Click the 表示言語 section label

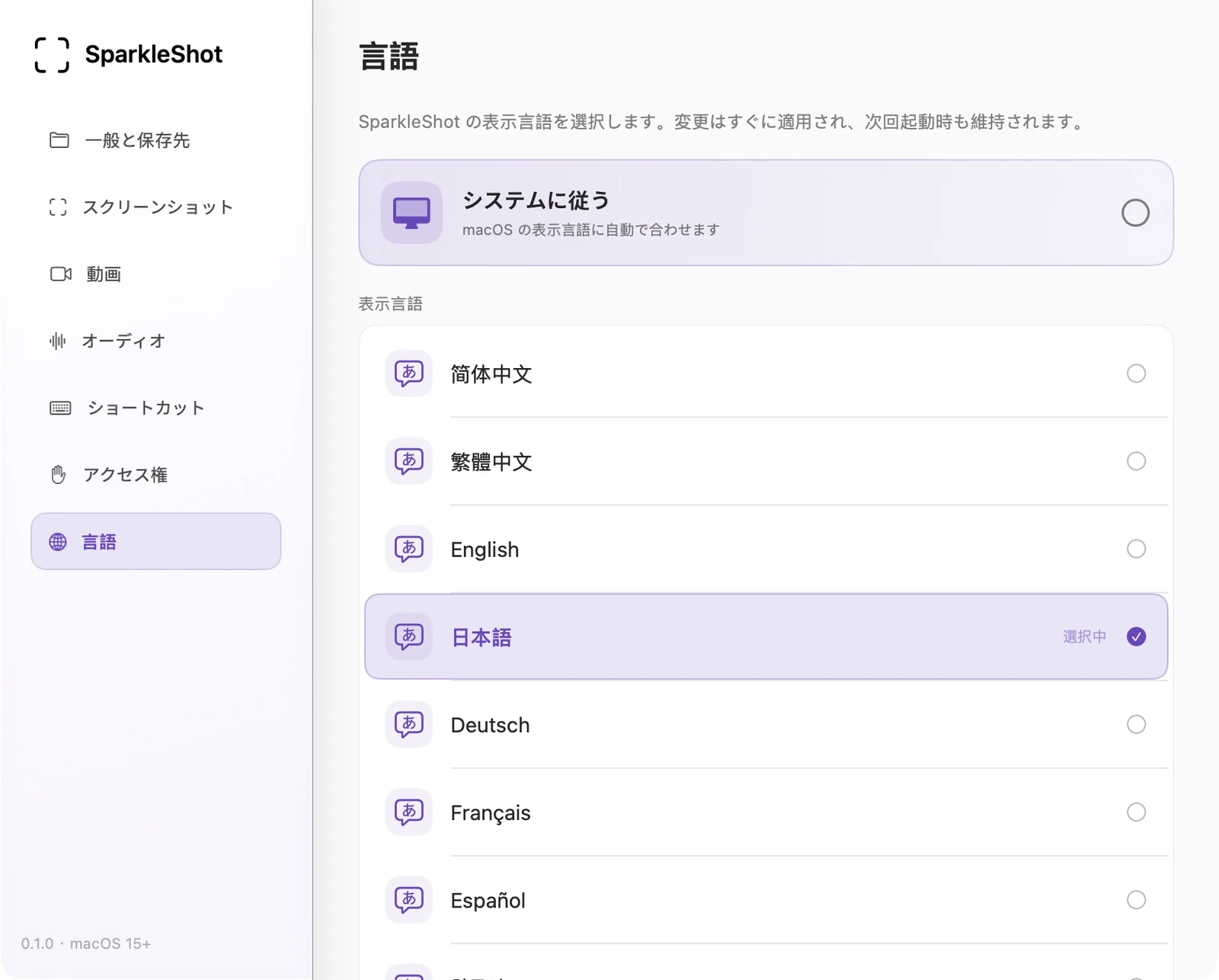(390, 304)
